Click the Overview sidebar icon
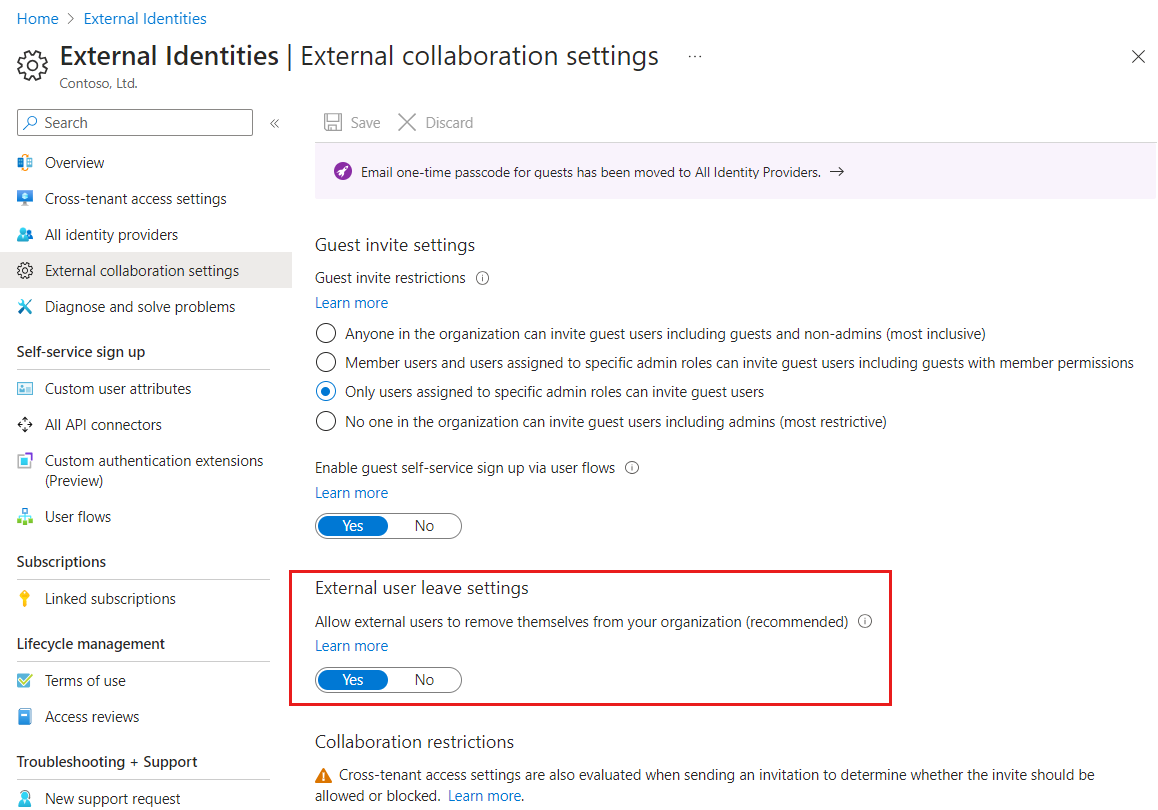Image resolution: width=1158 pixels, height=810 pixels. pos(26,163)
